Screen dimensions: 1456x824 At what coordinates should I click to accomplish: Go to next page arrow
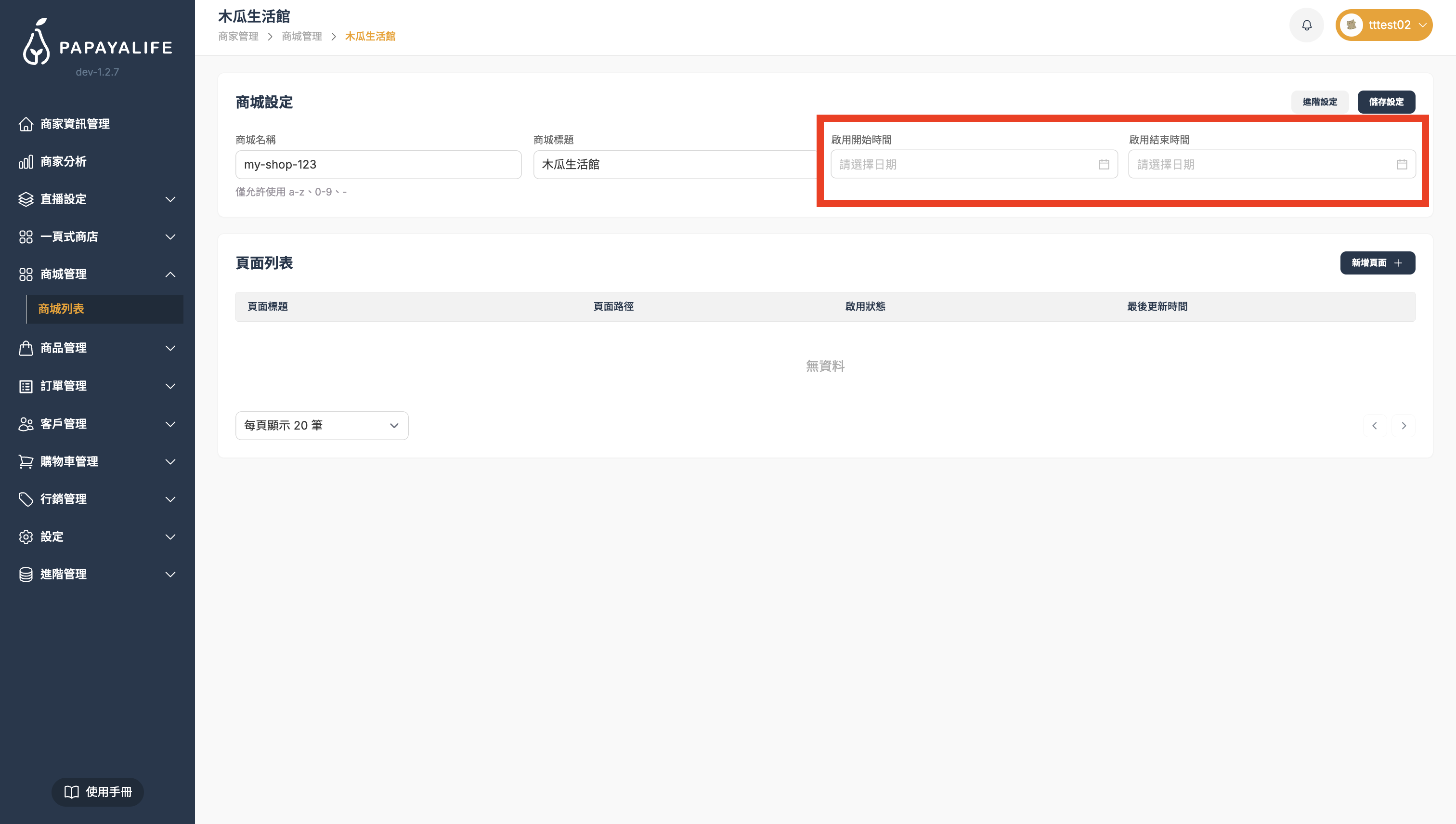[1403, 426]
